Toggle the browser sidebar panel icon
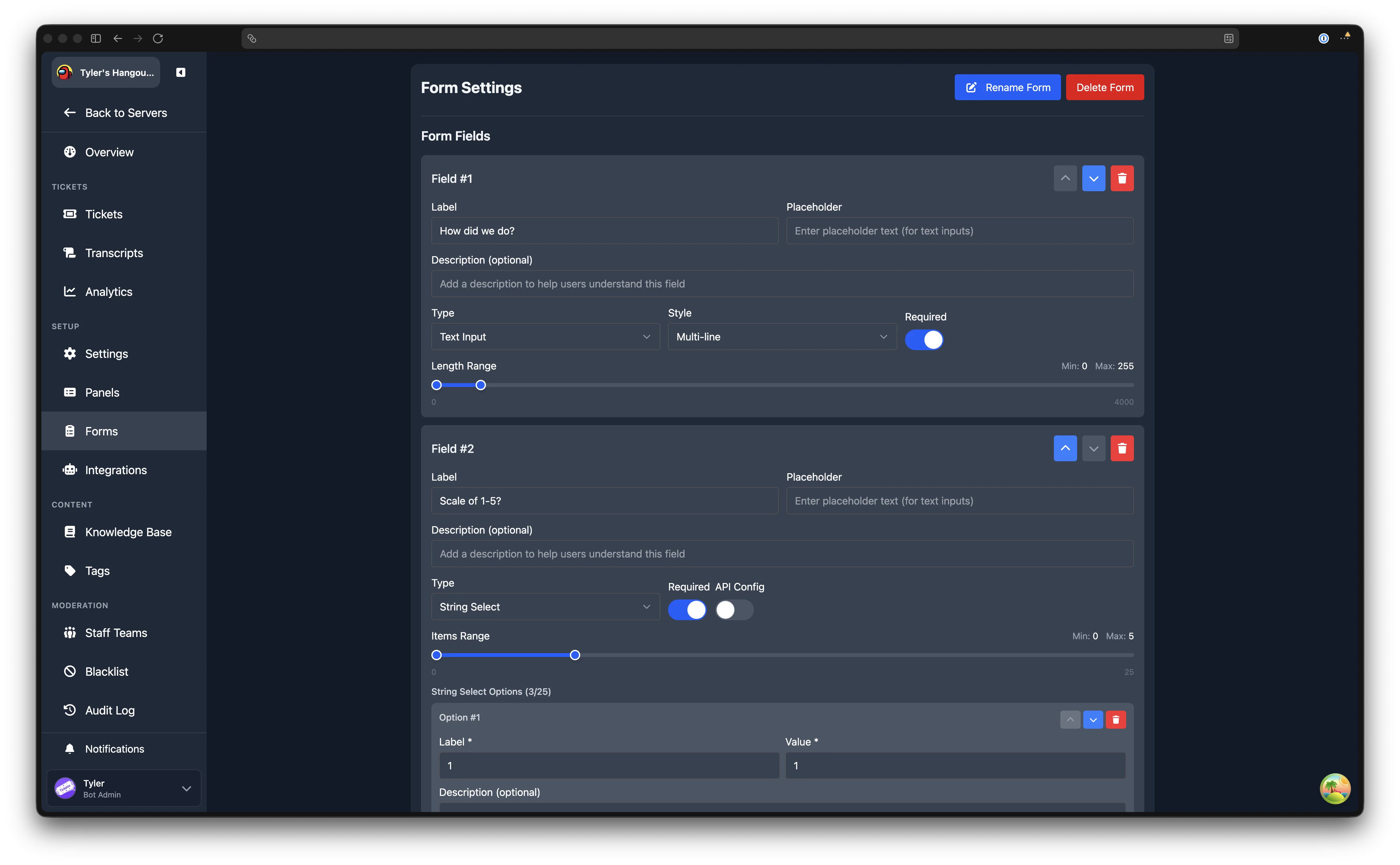This screenshot has width=1400, height=865. pyautogui.click(x=96, y=38)
